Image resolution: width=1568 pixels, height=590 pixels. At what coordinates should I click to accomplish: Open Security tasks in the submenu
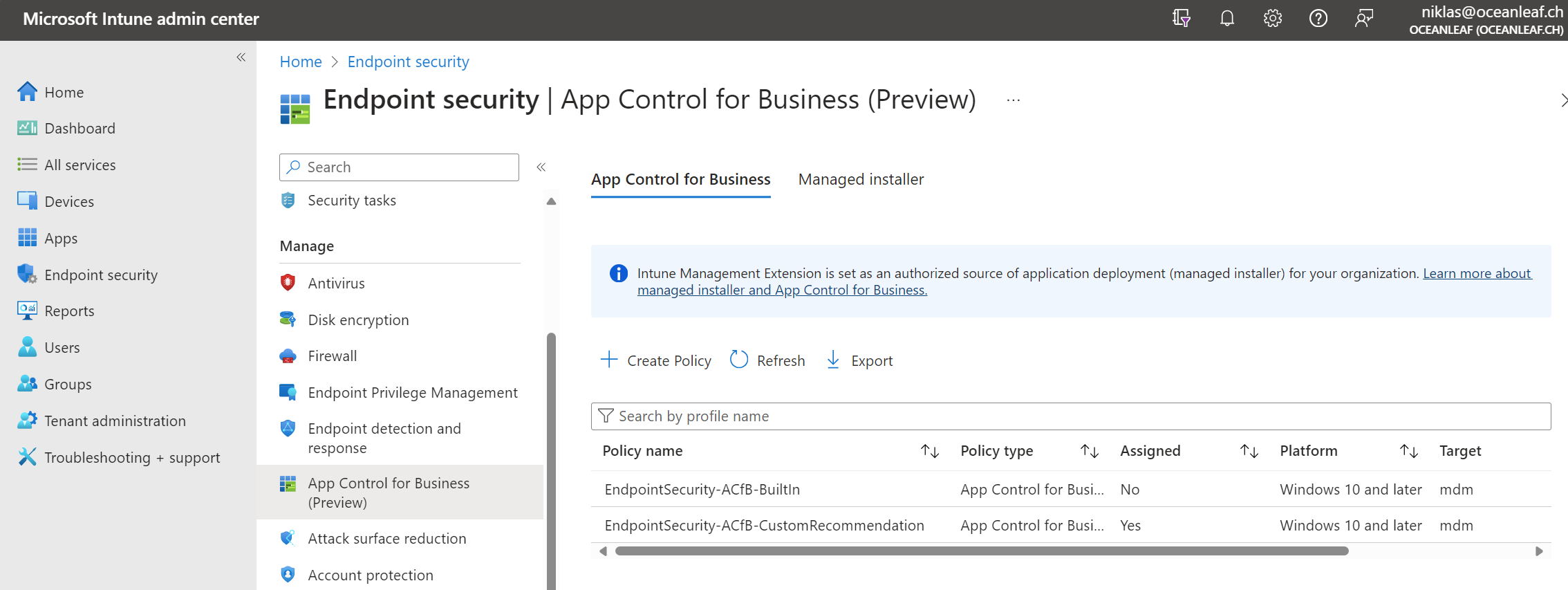pos(352,201)
